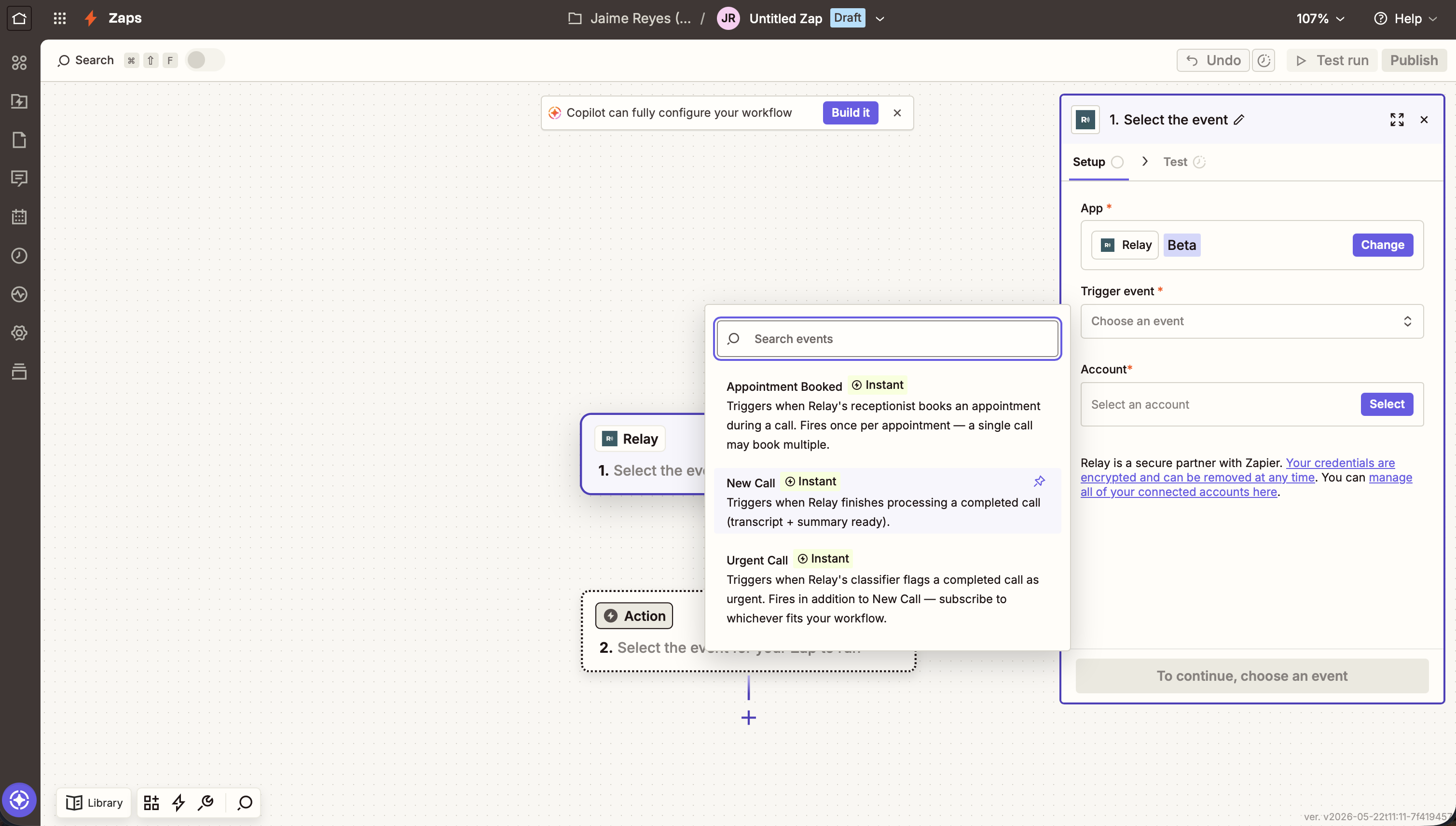The height and width of the screenshot is (826, 1456).
Task: Open the version history icon beside Undo
Action: pos(1264,60)
